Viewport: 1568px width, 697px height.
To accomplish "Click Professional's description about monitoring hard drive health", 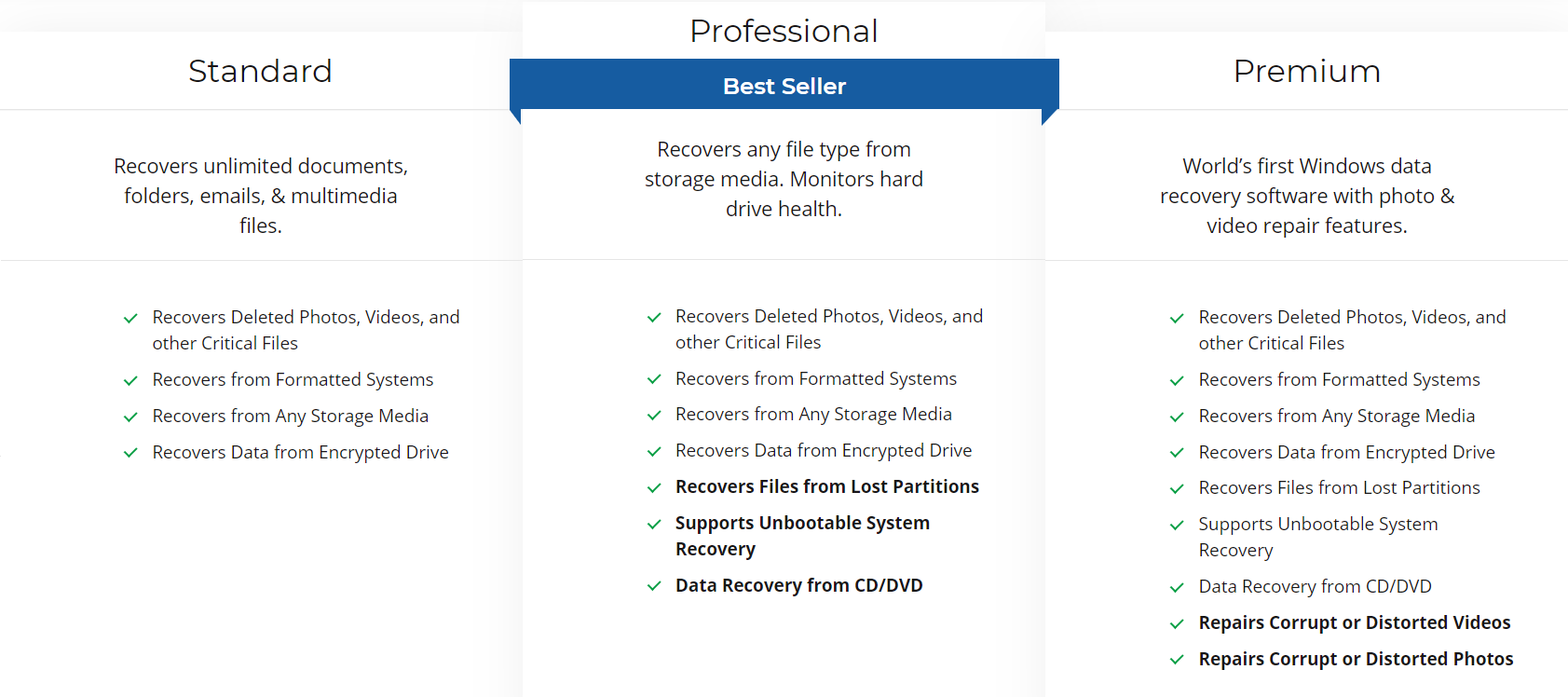I will [784, 179].
